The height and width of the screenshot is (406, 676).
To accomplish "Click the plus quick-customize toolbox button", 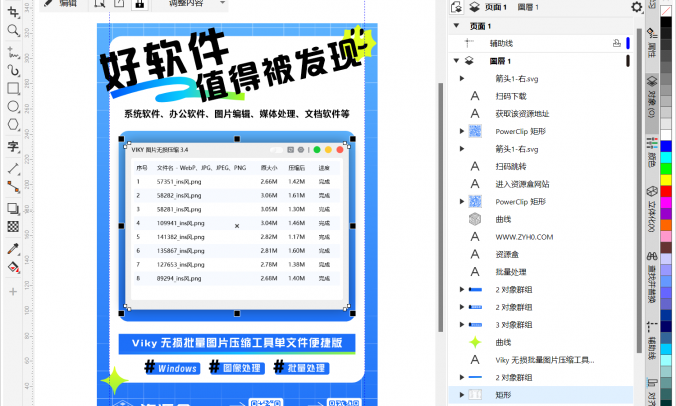I will (13, 292).
